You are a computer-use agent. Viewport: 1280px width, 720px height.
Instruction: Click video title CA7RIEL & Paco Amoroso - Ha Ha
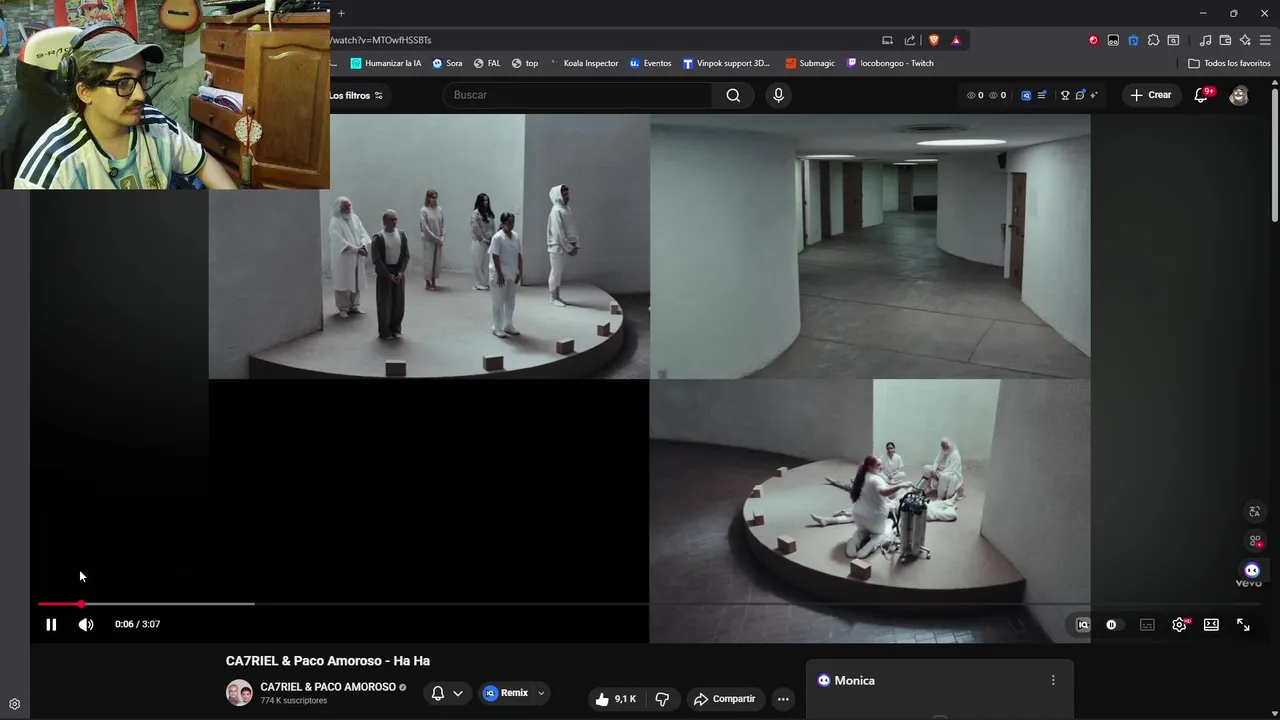click(328, 661)
